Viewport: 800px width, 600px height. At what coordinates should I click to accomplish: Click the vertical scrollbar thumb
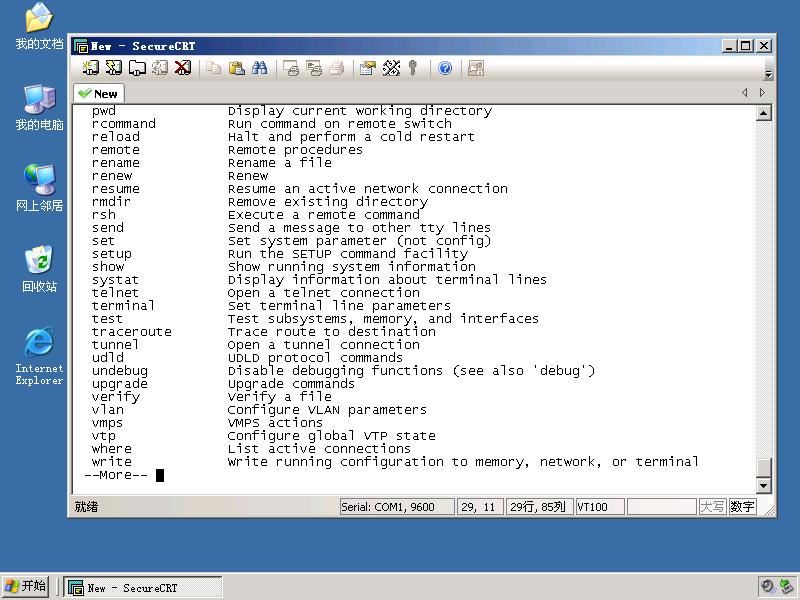(x=763, y=467)
